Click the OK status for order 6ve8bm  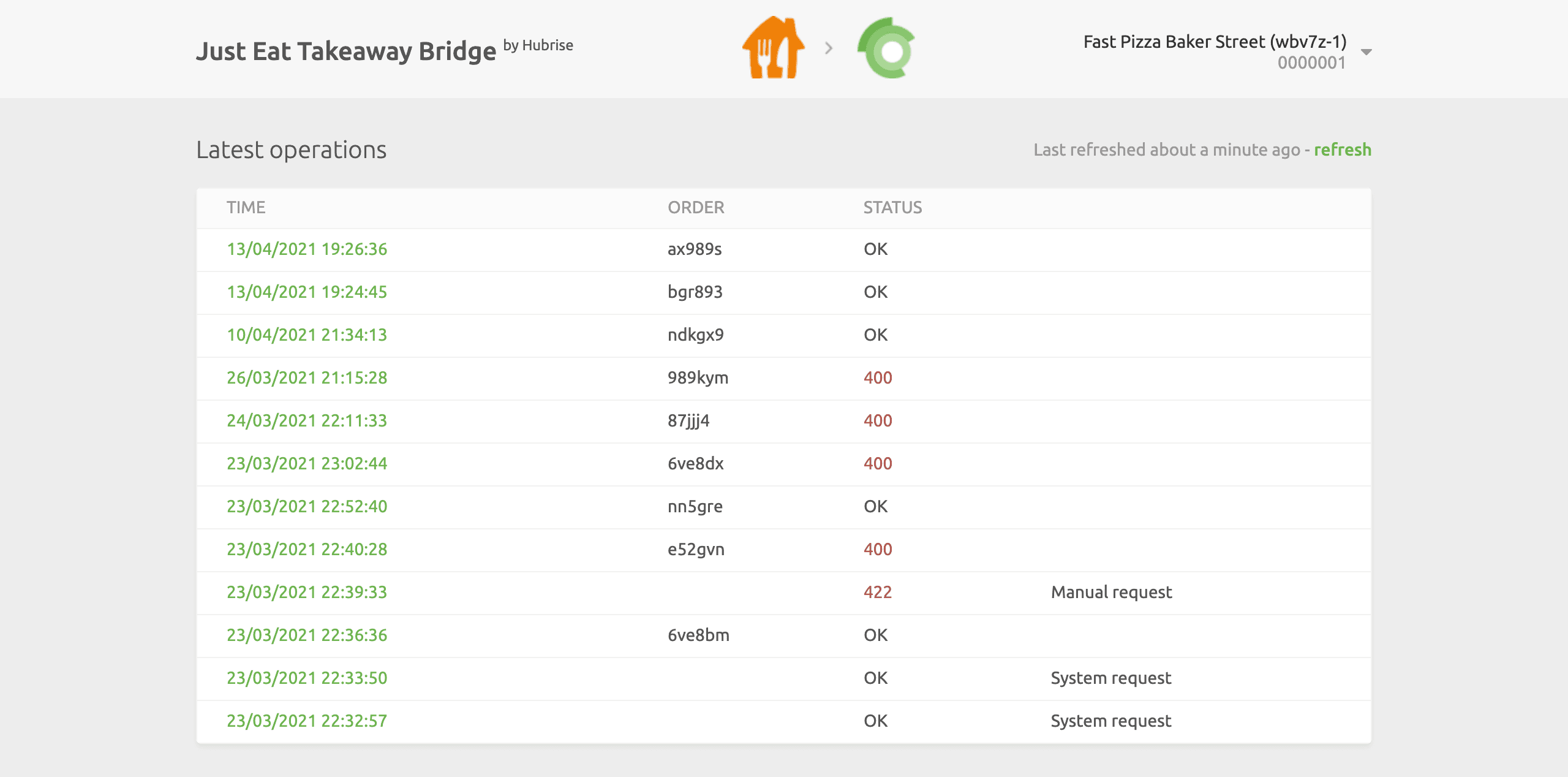click(x=876, y=635)
